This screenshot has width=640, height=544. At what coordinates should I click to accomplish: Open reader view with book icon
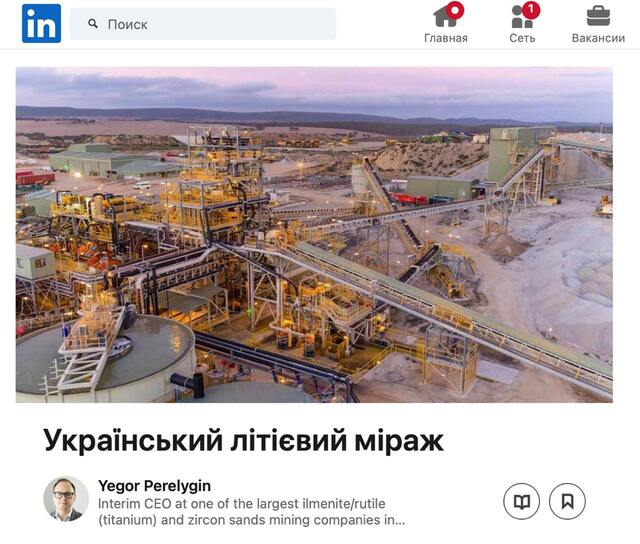522,501
